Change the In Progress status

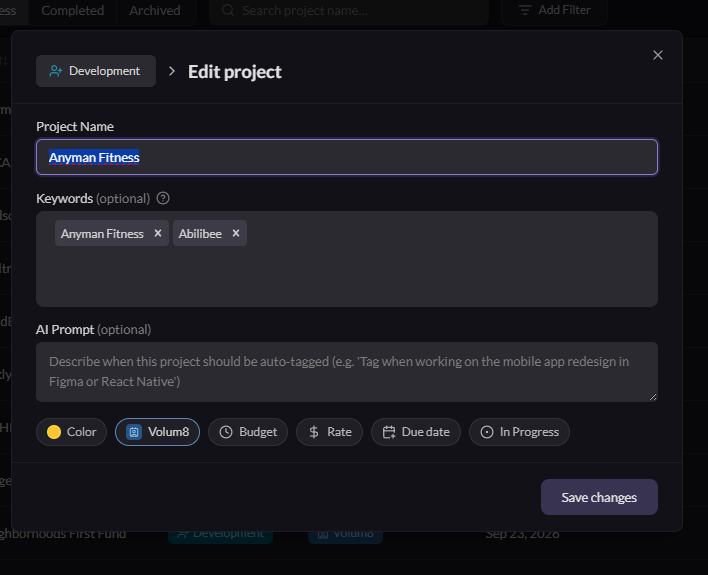click(x=519, y=432)
